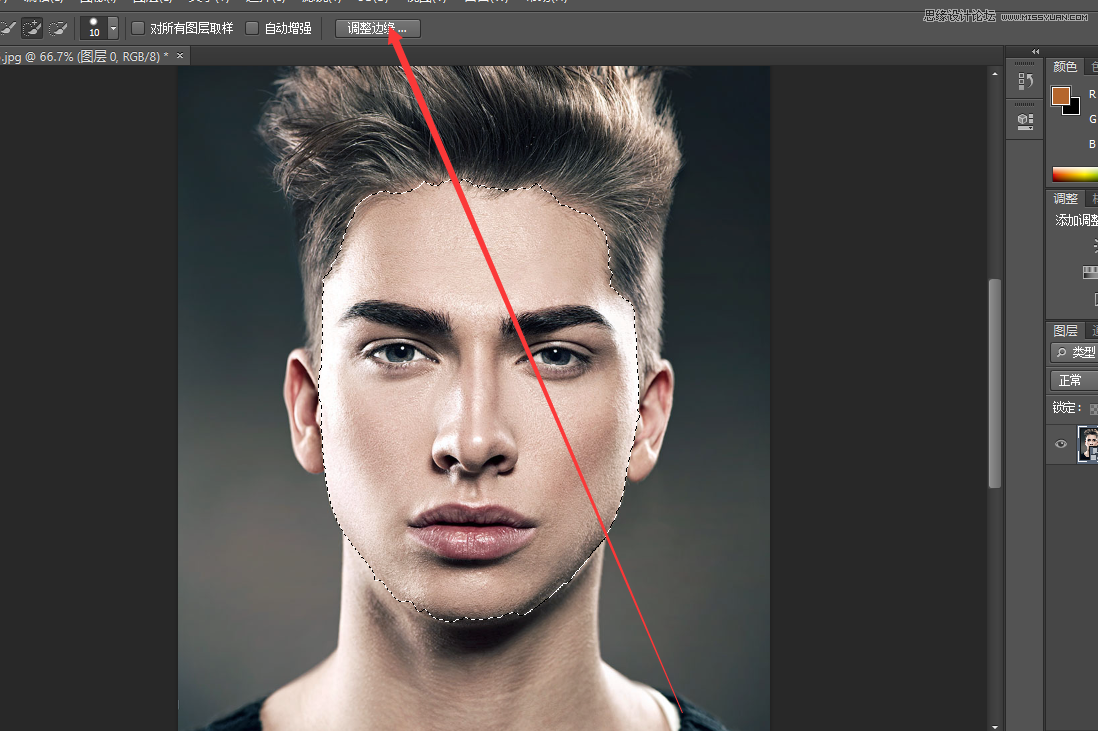The height and width of the screenshot is (731, 1098).
Task: Choose the subtract from selection brush mode
Action: 58,28
